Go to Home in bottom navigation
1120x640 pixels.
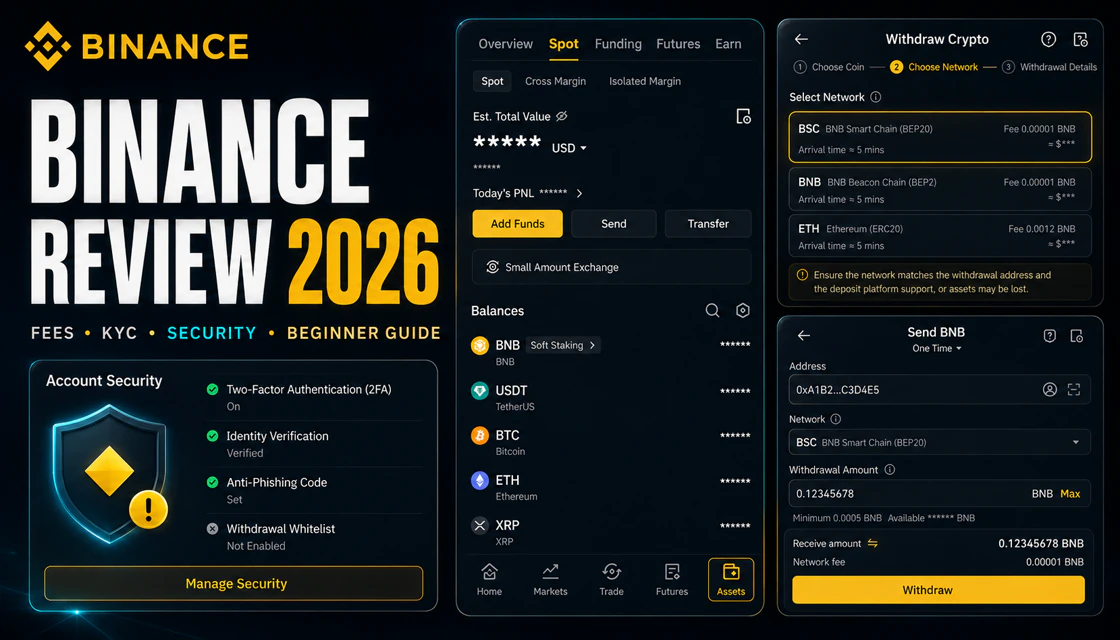(489, 579)
